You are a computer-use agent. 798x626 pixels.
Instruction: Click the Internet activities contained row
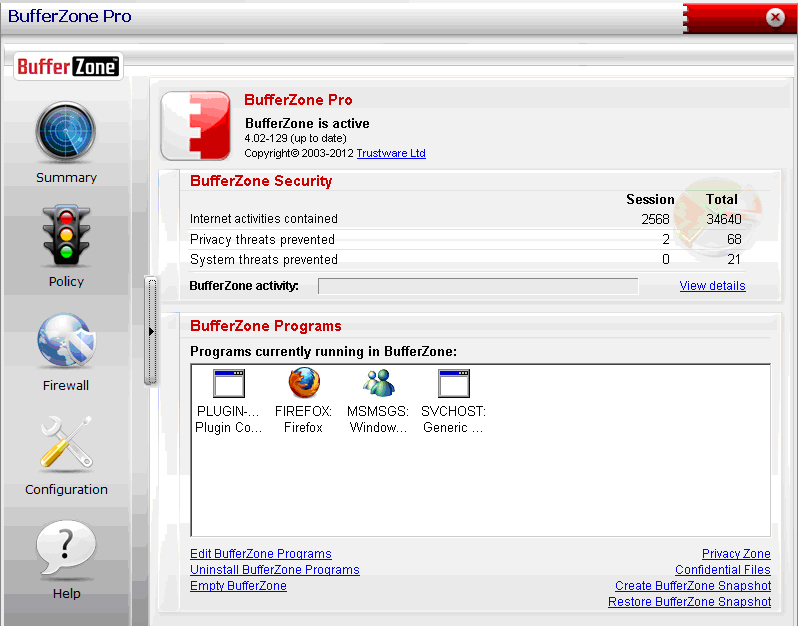[466, 219]
